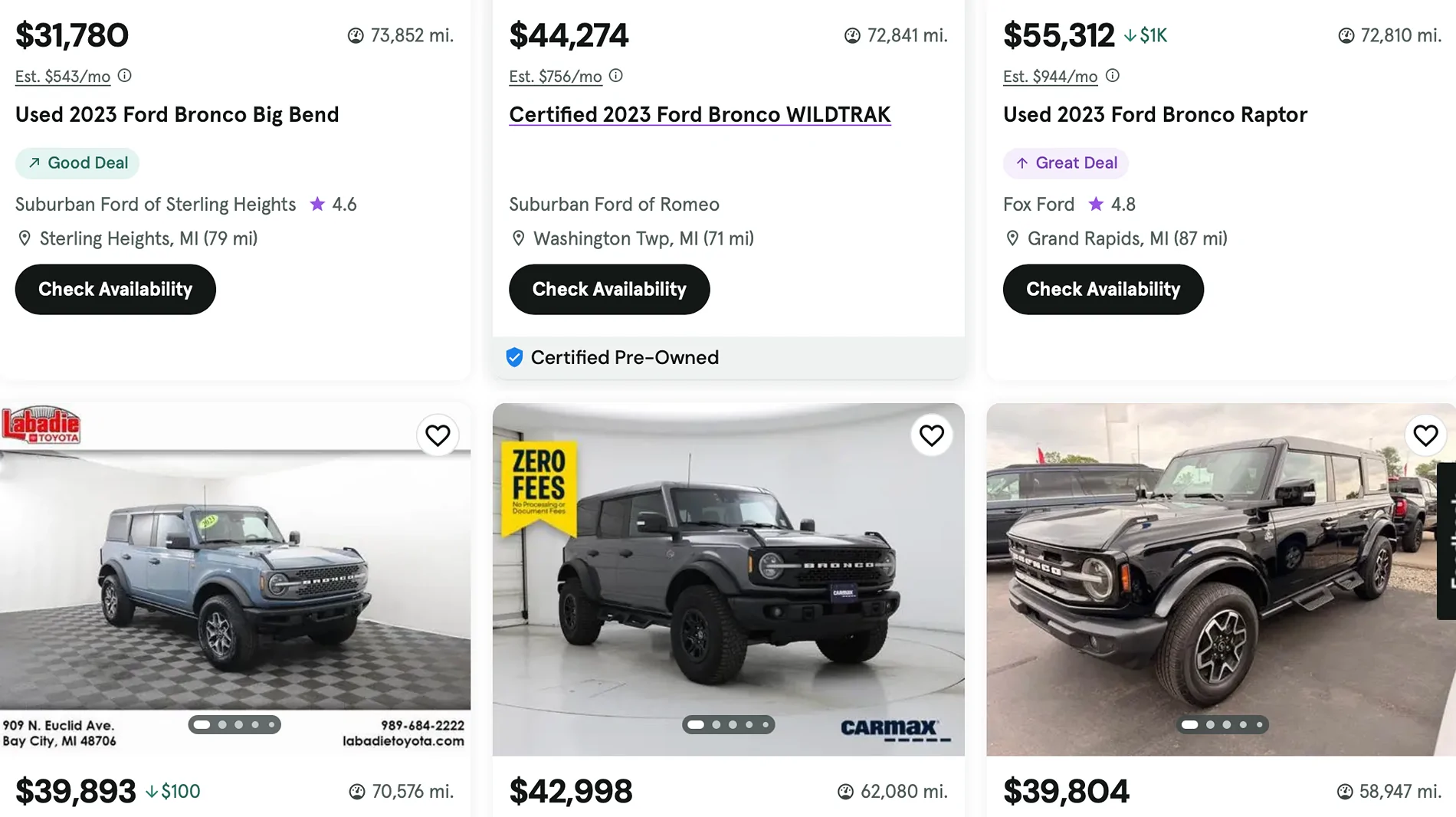The height and width of the screenshot is (817, 1456).
Task: Click purple star rating 4.8 for Fox Ford
Action: point(1096,204)
